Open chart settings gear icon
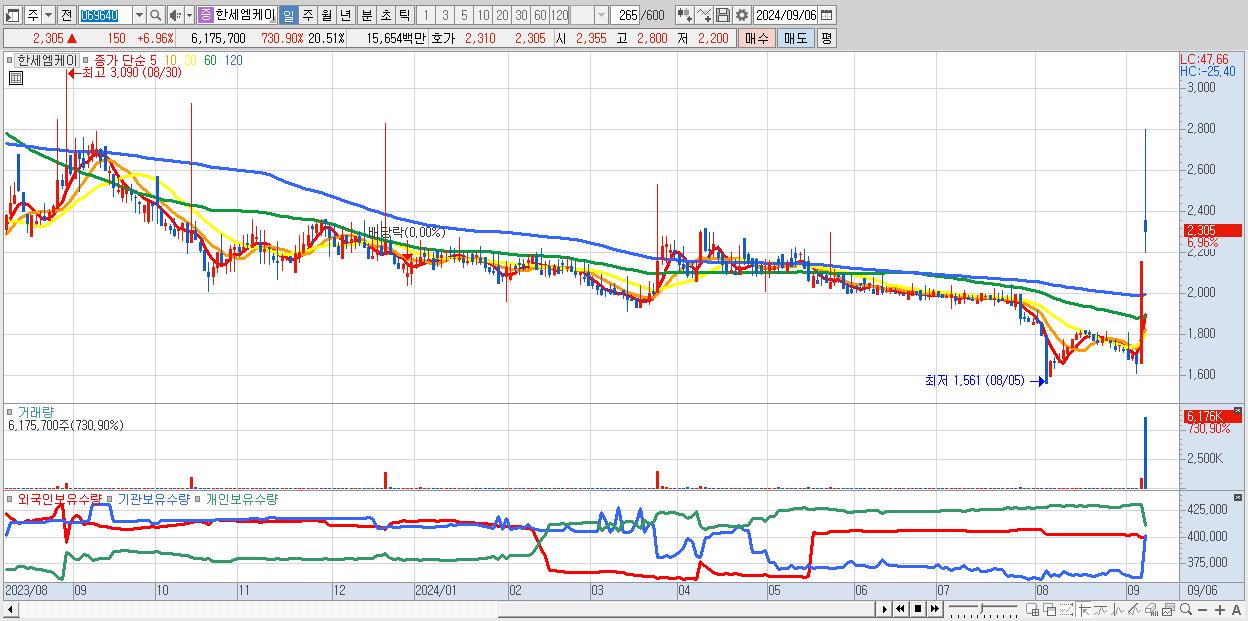Screen dimensions: 1248x621 pyautogui.click(x=741, y=15)
